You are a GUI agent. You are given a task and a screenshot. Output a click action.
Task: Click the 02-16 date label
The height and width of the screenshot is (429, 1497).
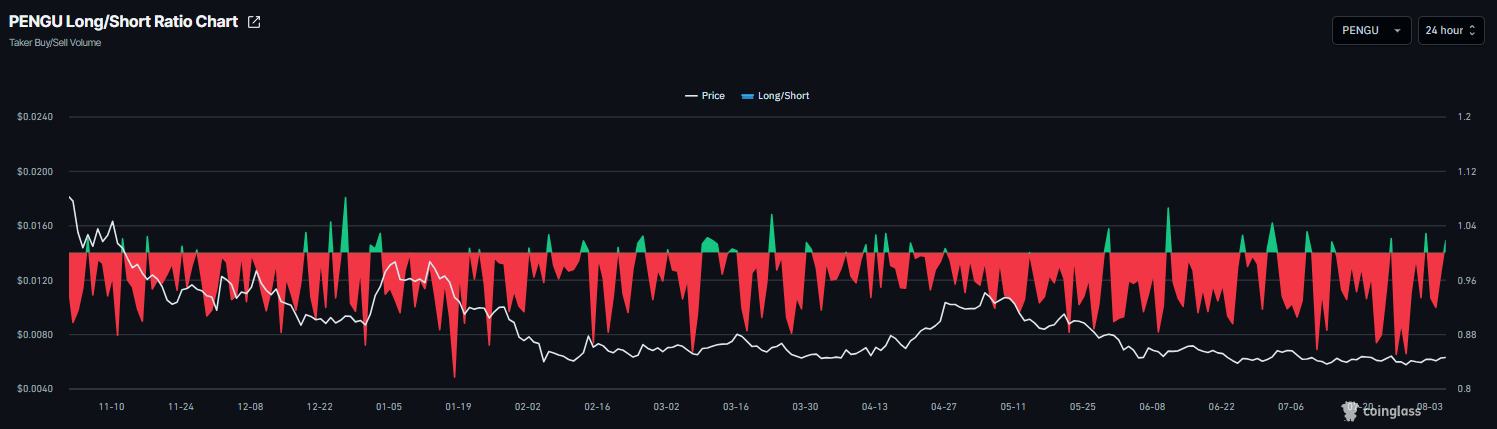pyautogui.click(x=597, y=407)
